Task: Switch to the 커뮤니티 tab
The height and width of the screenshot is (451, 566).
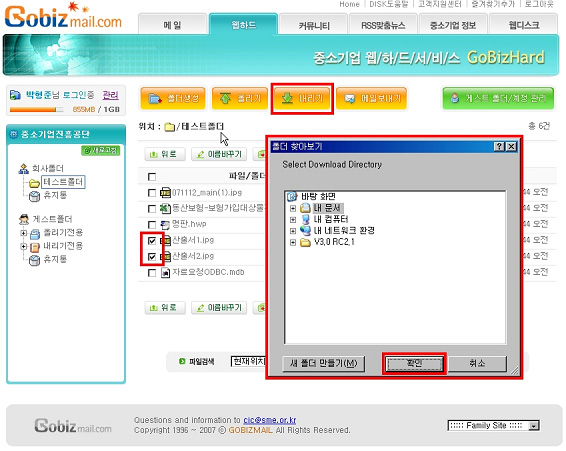Action: coord(314,25)
